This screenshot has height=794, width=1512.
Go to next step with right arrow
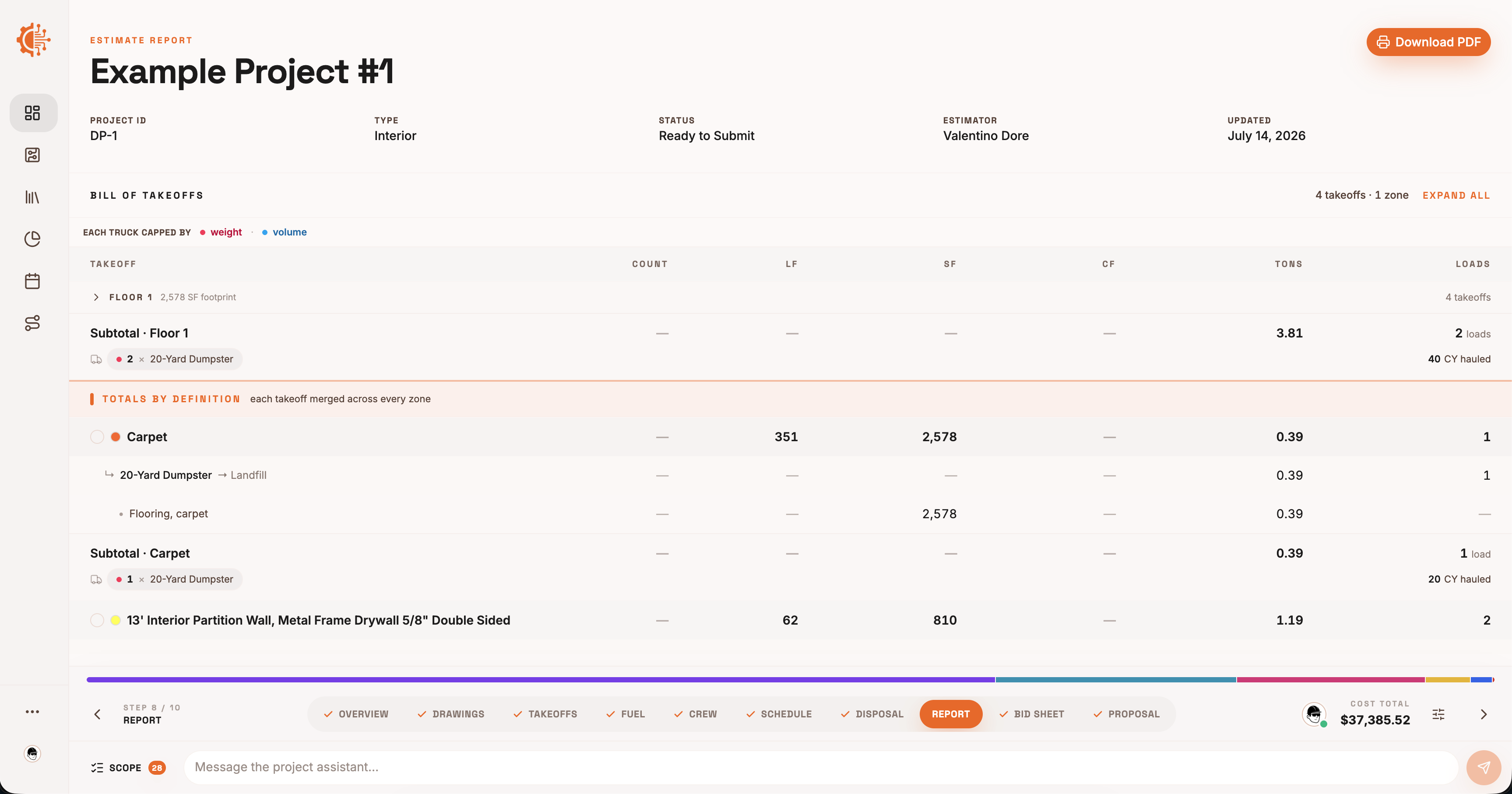[x=1483, y=714]
